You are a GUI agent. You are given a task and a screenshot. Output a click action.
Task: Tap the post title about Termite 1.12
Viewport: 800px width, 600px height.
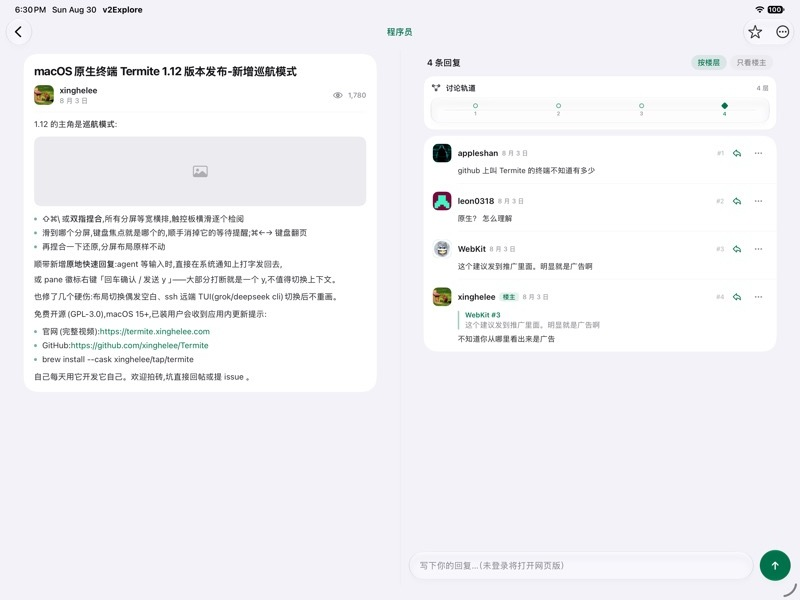[x=165, y=71]
